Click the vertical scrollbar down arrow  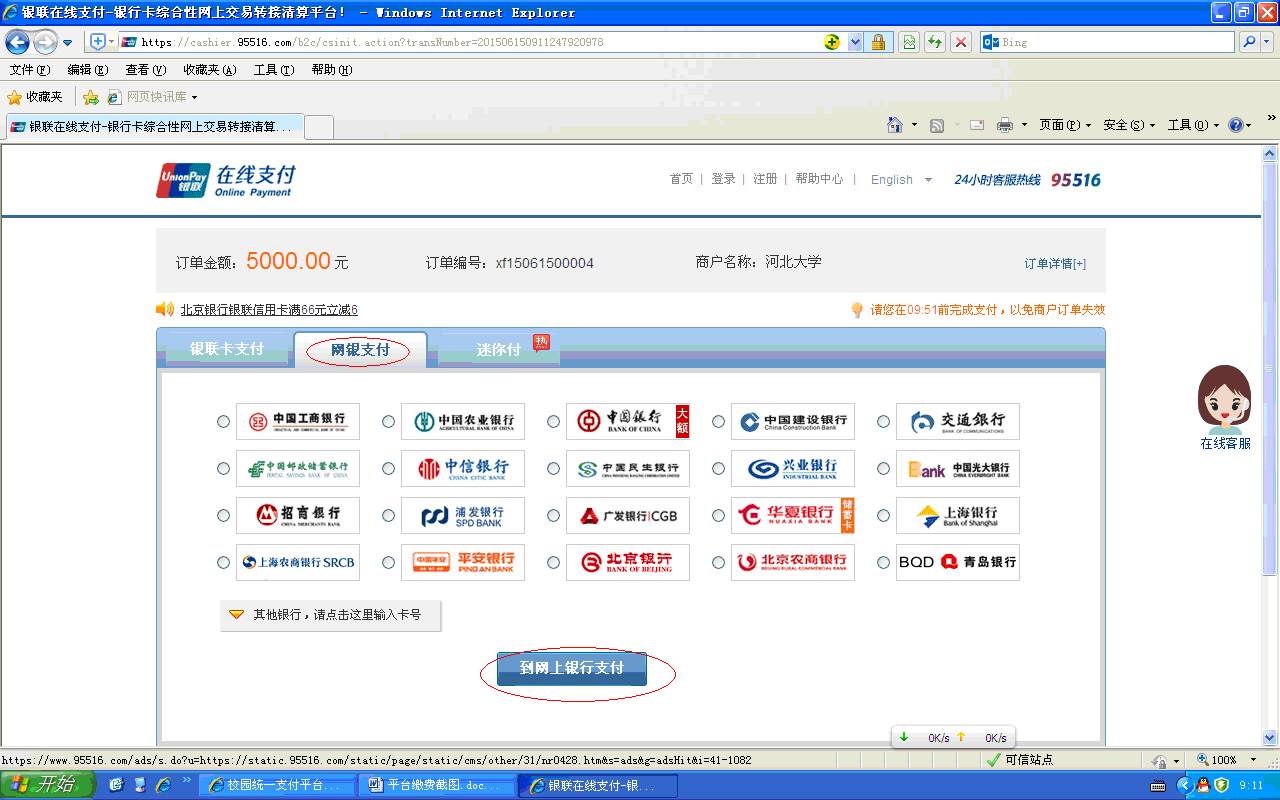1271,736
